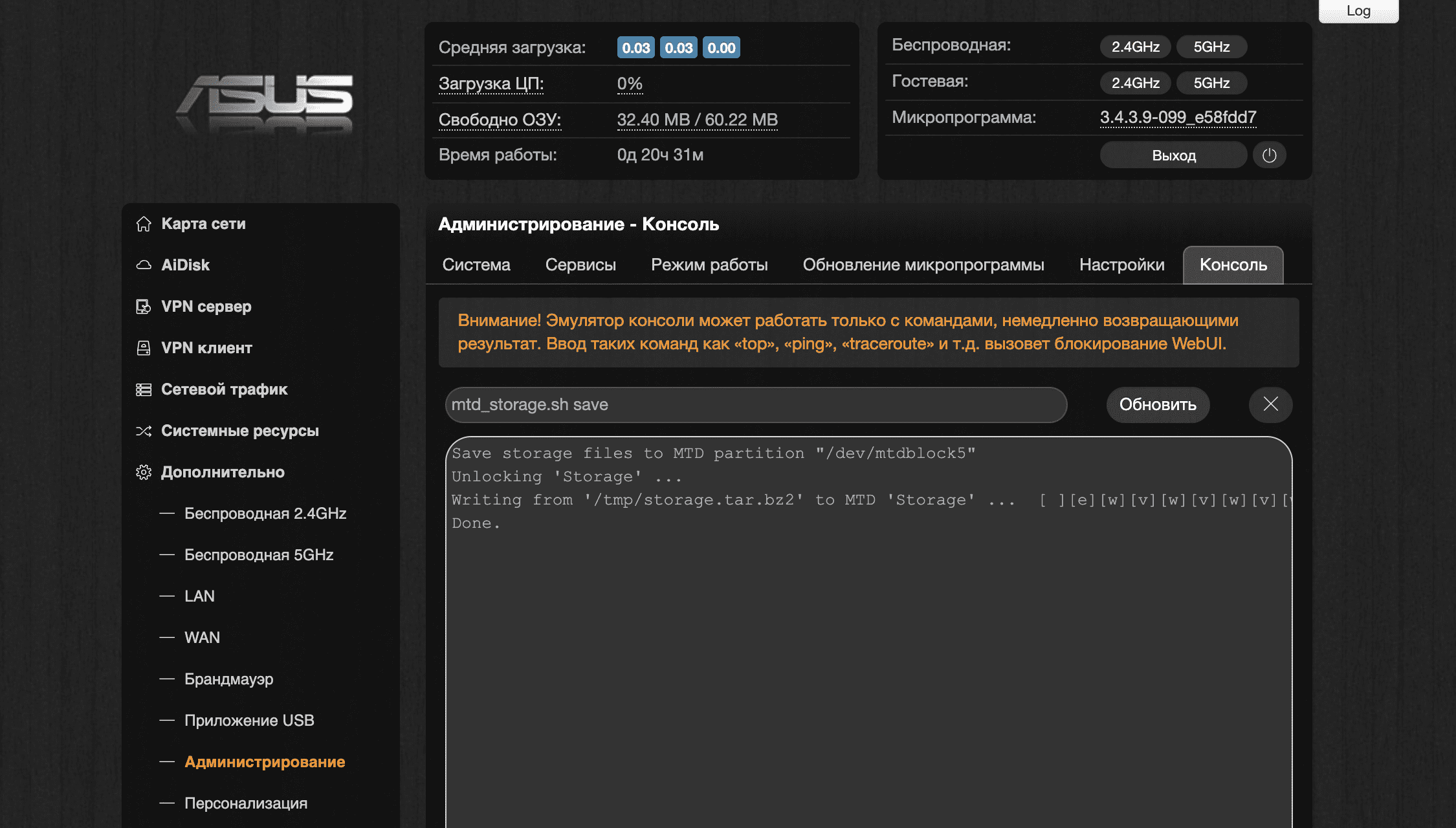Open Режим работы administration tab
This screenshot has height=828, width=1456.
pos(710,265)
